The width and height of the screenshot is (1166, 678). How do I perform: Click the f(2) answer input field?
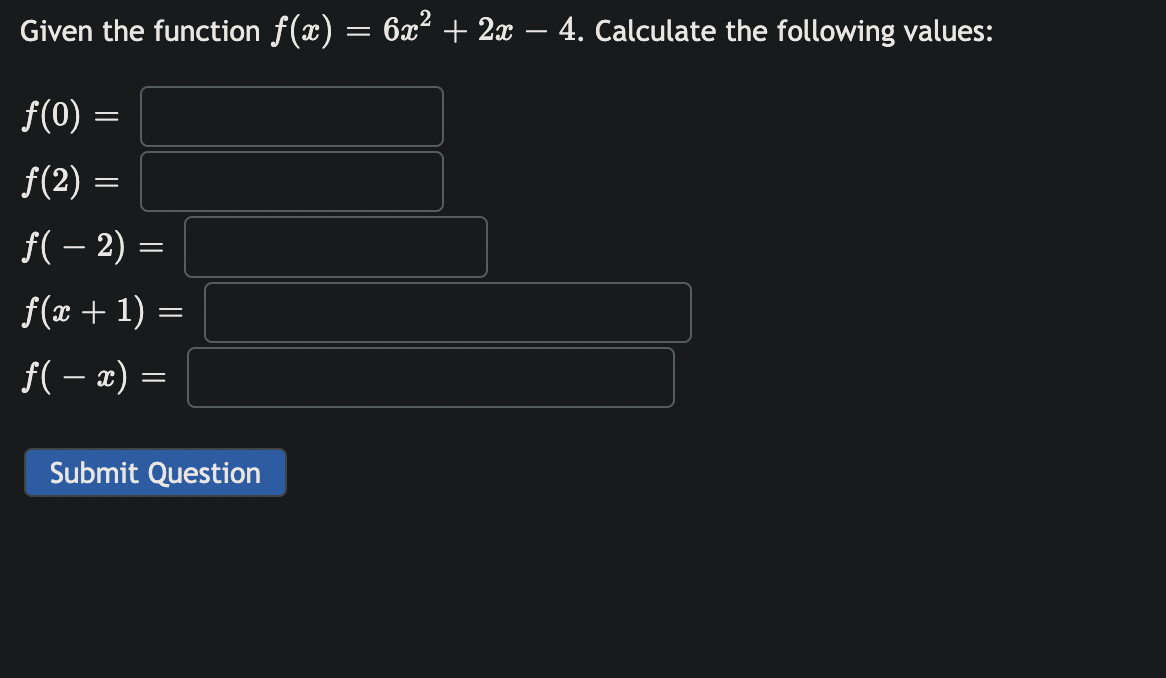click(291, 181)
